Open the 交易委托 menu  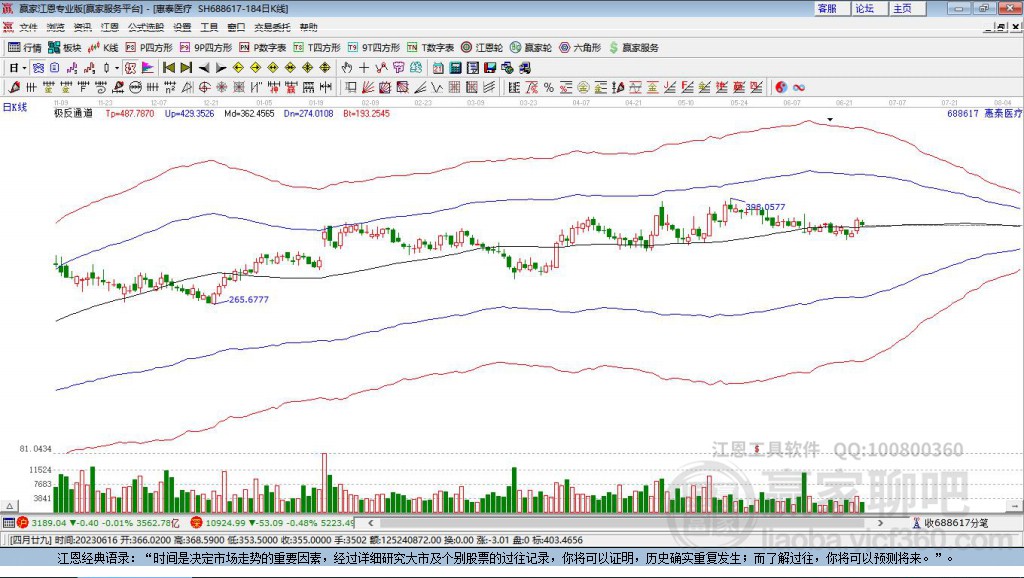pyautogui.click(x=270, y=27)
